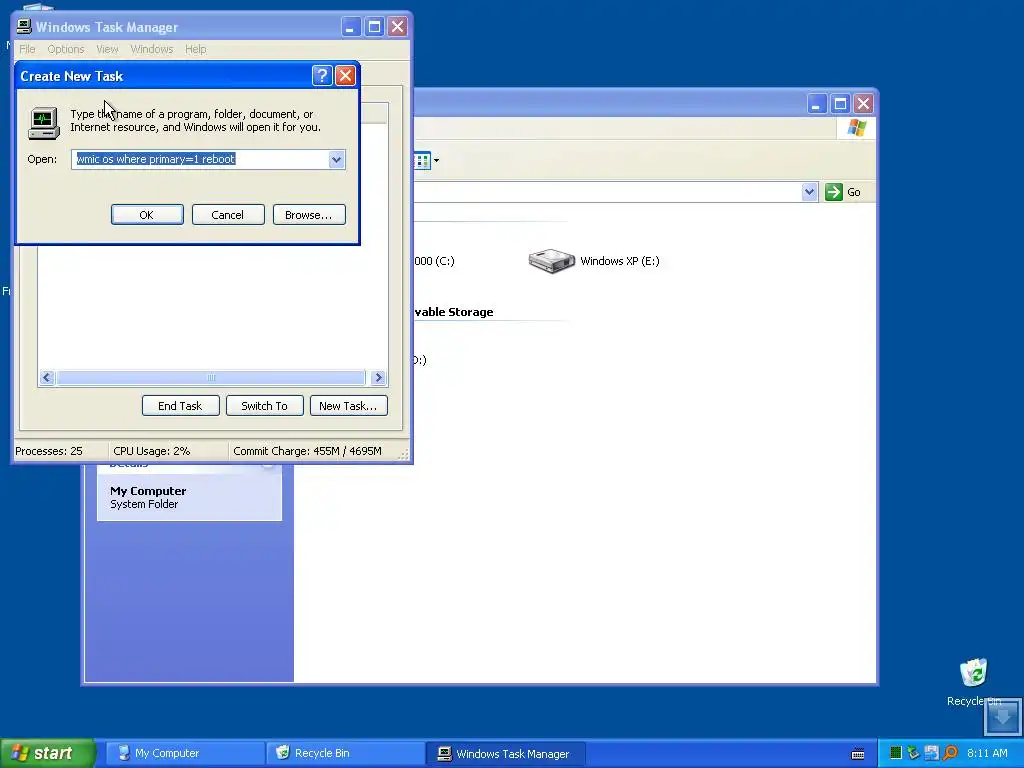This screenshot has height=768, width=1024.
Task: Click End Task button
Action: pos(180,406)
